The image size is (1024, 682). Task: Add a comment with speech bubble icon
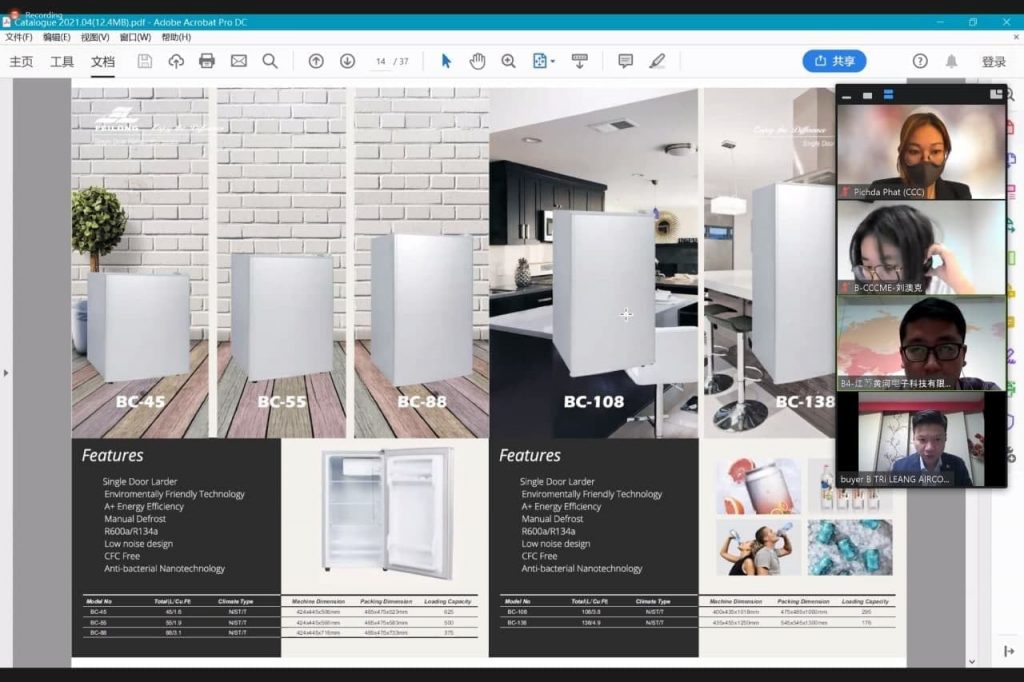(x=625, y=61)
